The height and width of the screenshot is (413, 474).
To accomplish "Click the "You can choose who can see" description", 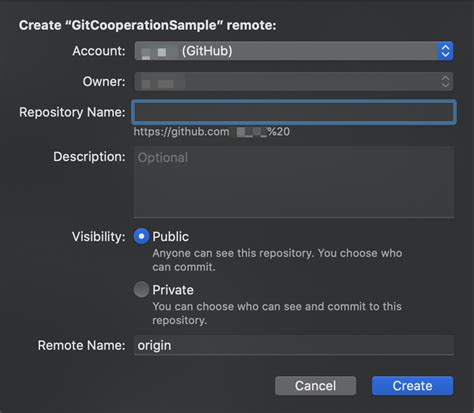I will [x=277, y=313].
